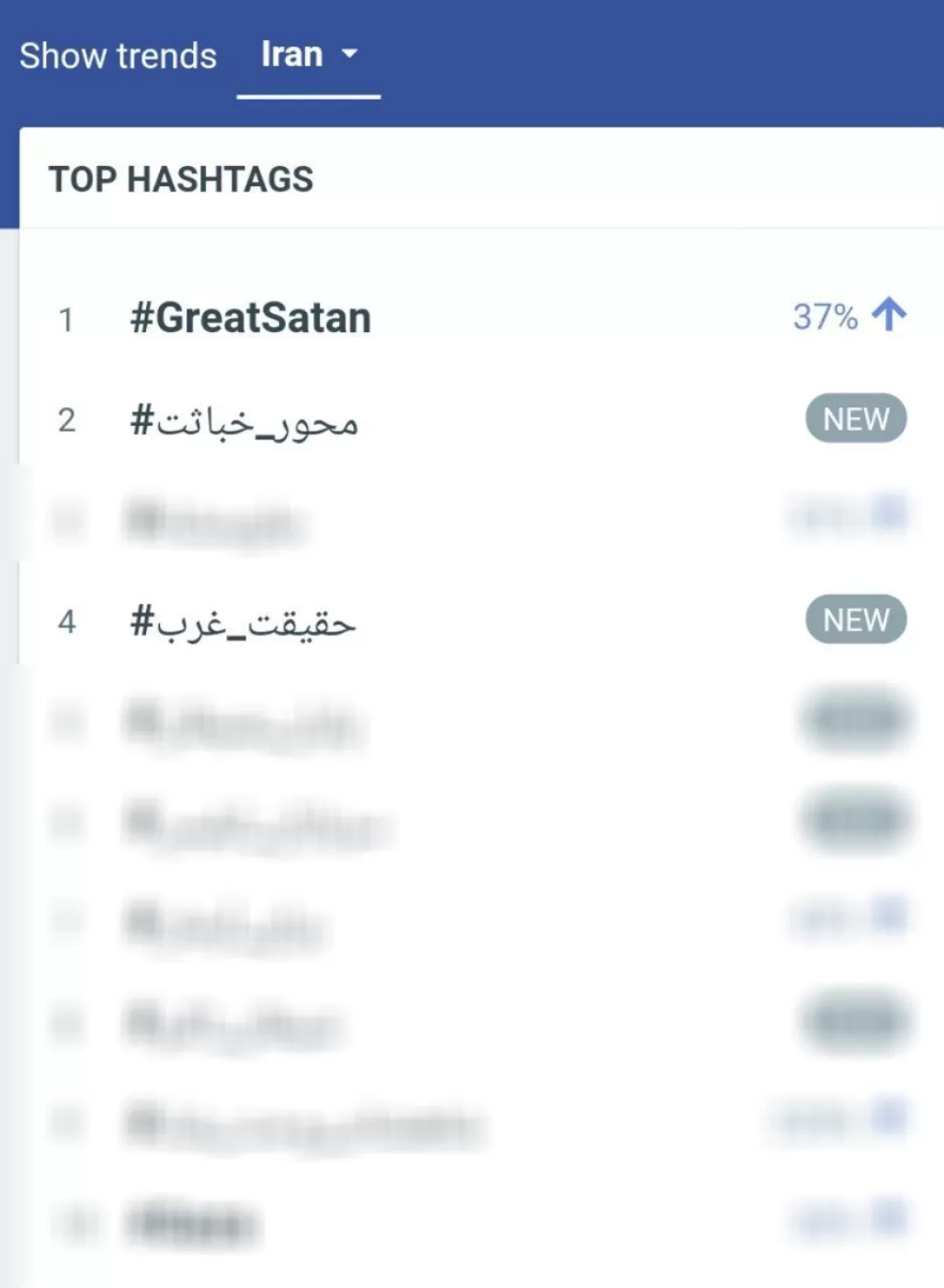Click the Show trends label
This screenshot has height=1288, width=944.
tap(118, 56)
